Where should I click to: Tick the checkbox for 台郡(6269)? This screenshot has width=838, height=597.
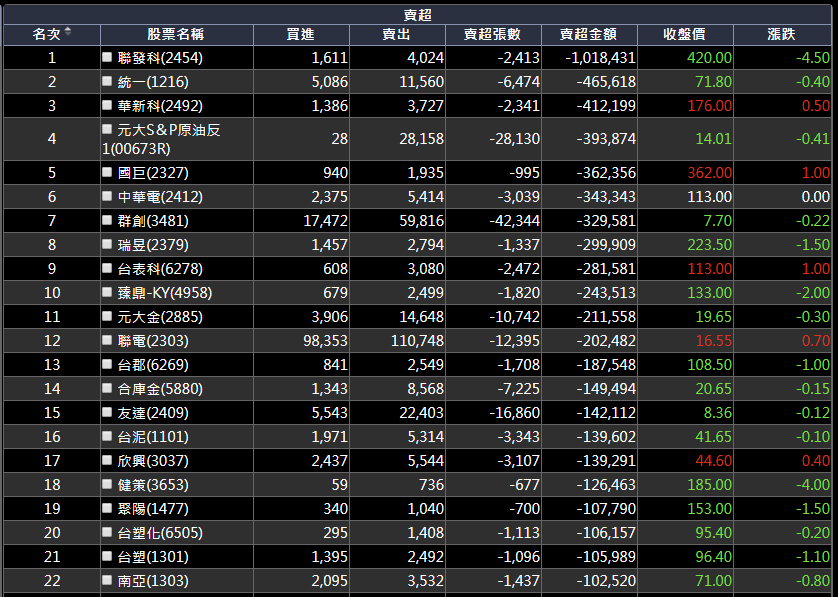pyautogui.click(x=107, y=364)
